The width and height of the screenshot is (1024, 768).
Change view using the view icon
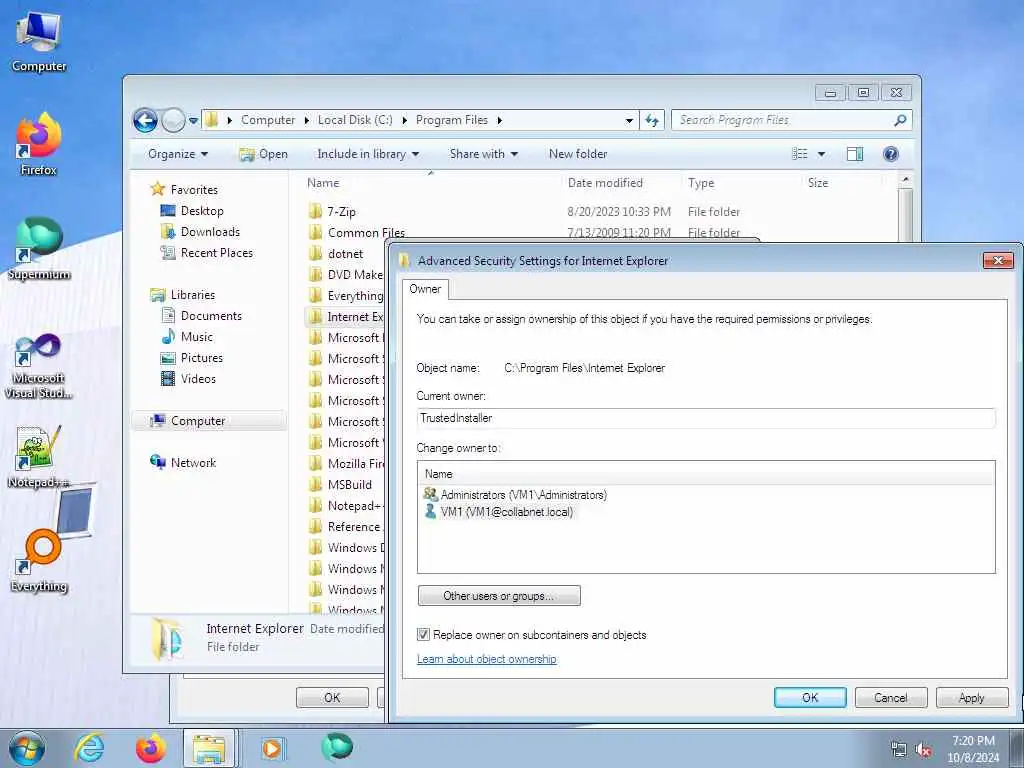pos(799,154)
